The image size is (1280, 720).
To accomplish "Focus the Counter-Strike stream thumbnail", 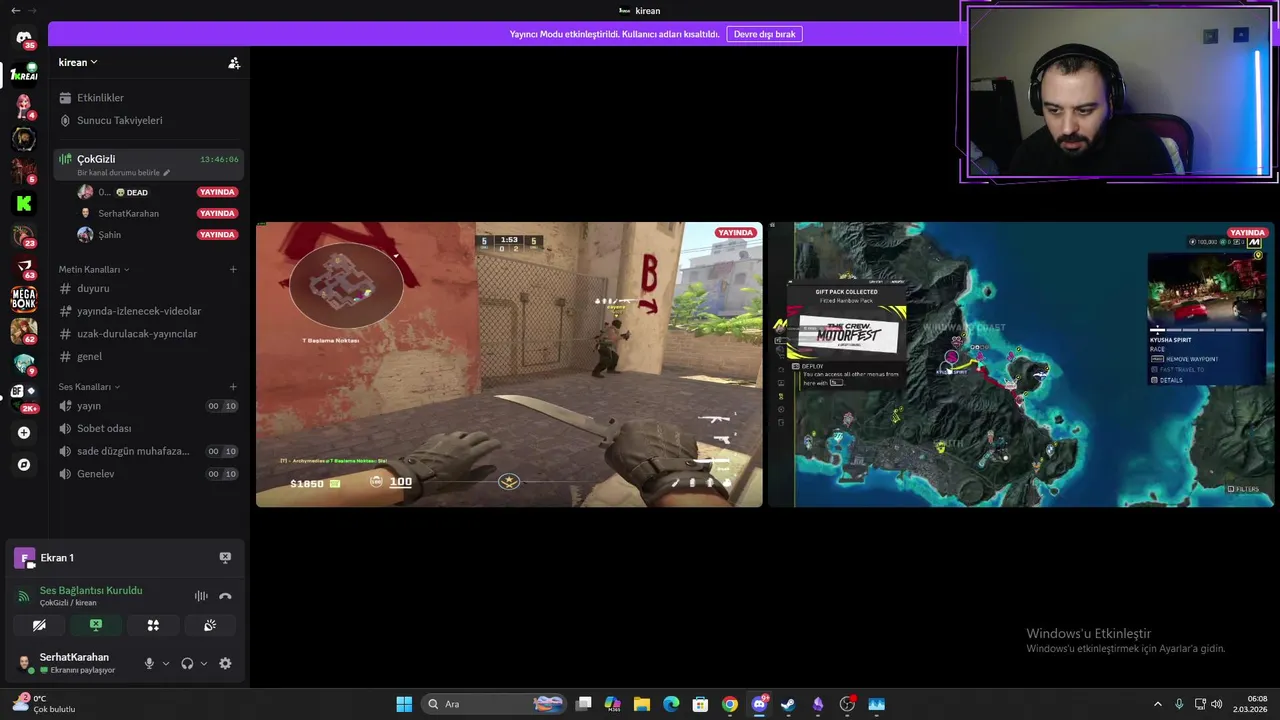I will point(509,365).
